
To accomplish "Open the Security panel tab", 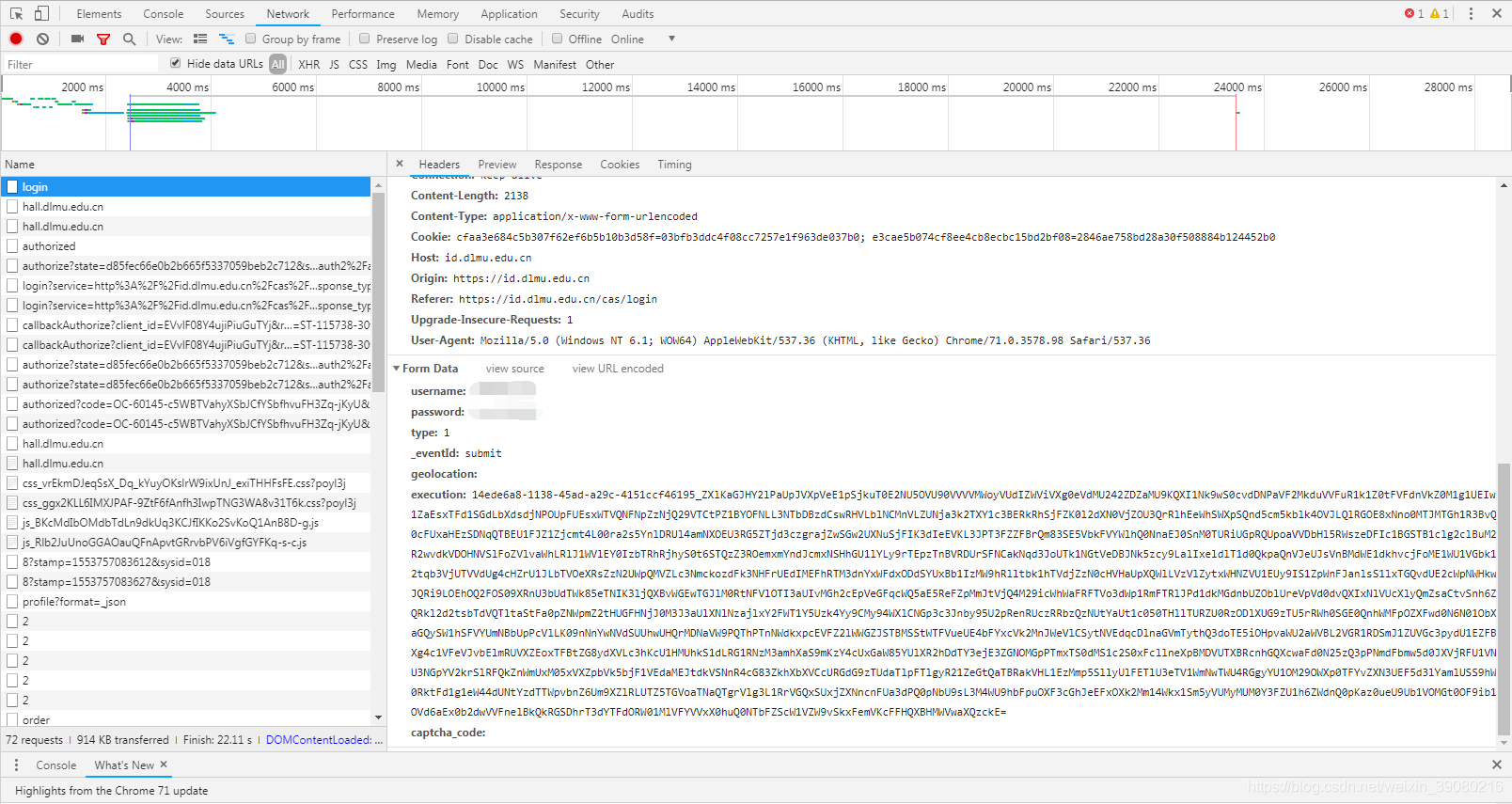I will coord(579,13).
